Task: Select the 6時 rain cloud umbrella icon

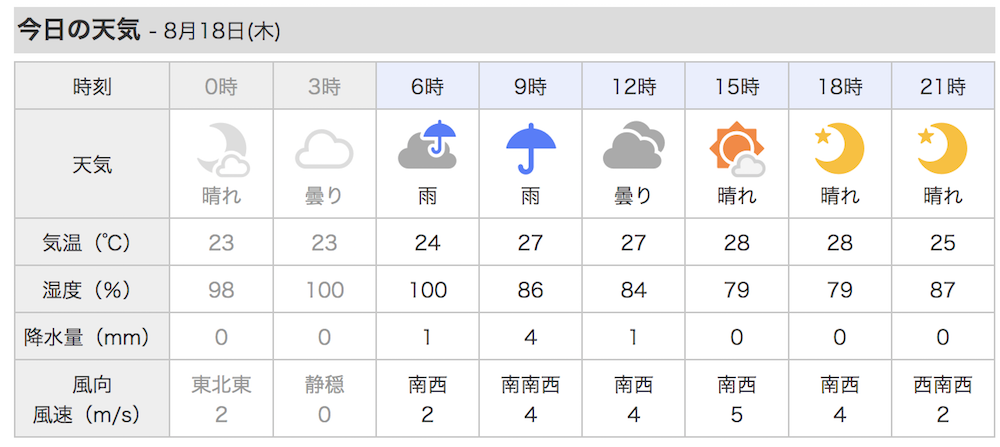Action: pyautogui.click(x=427, y=145)
